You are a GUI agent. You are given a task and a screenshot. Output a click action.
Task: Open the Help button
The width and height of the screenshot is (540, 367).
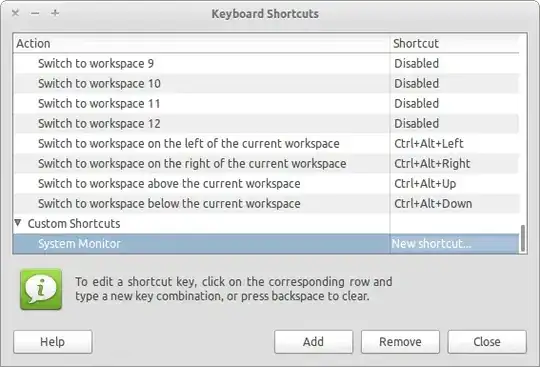point(53,342)
